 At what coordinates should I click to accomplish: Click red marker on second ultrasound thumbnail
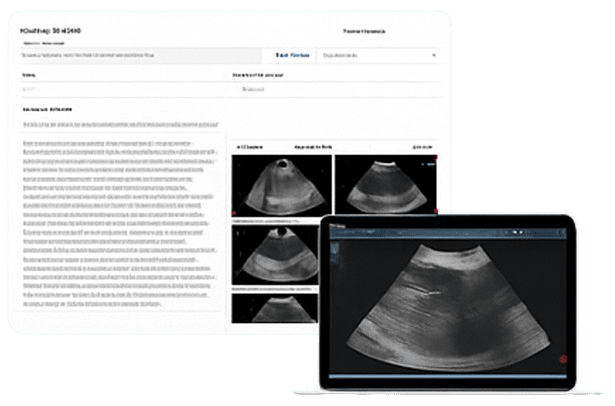(x=435, y=211)
